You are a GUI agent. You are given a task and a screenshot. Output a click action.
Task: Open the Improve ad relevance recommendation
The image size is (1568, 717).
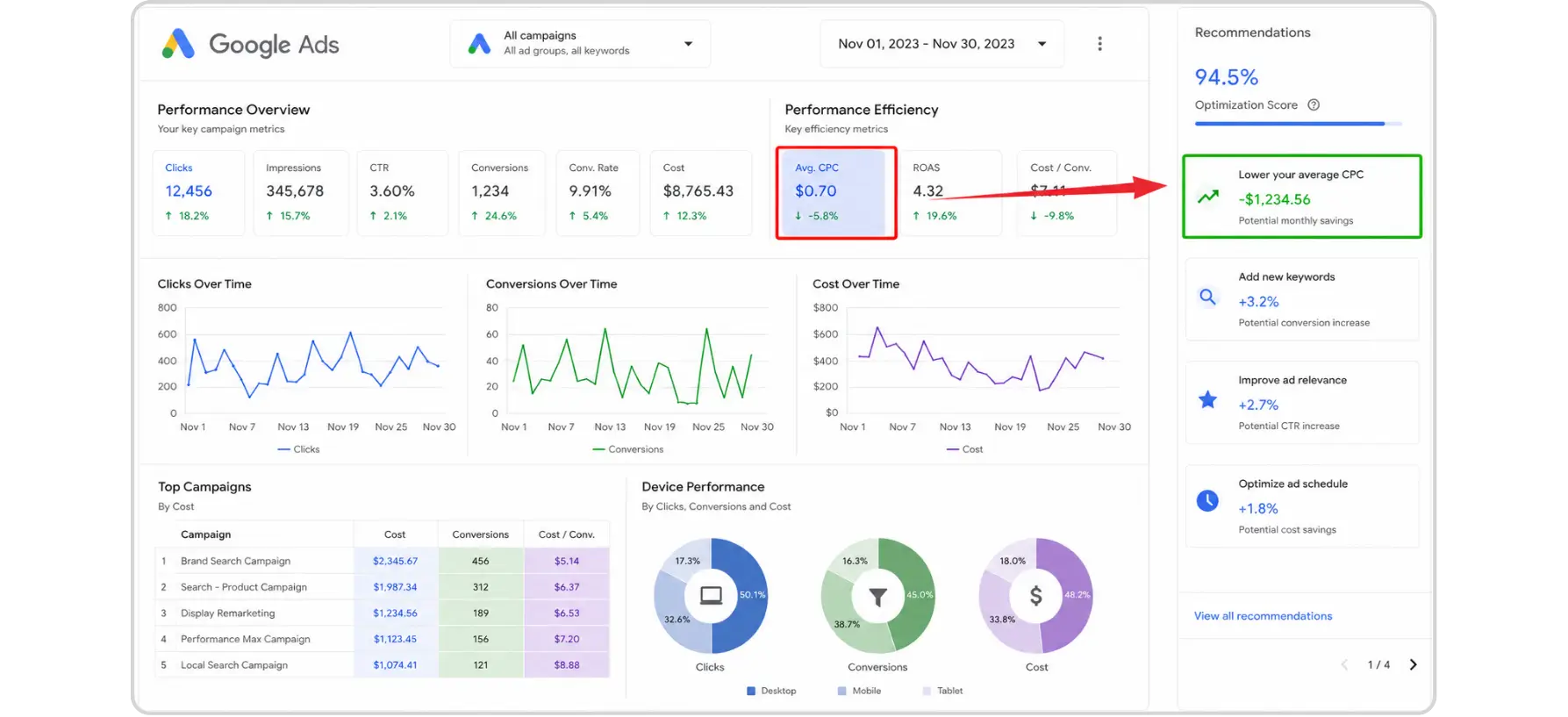[1302, 403]
